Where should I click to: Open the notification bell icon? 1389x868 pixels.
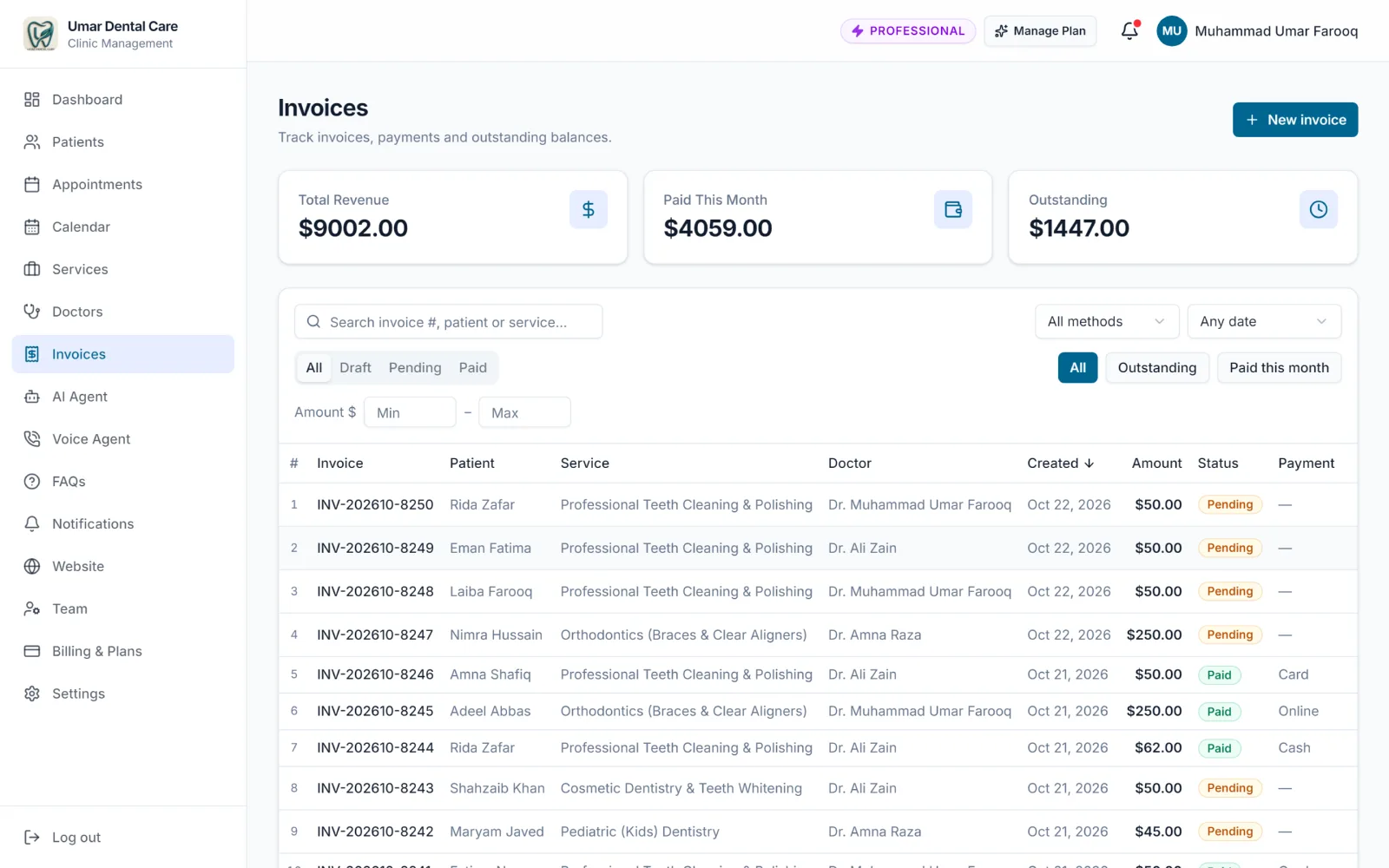(1129, 30)
